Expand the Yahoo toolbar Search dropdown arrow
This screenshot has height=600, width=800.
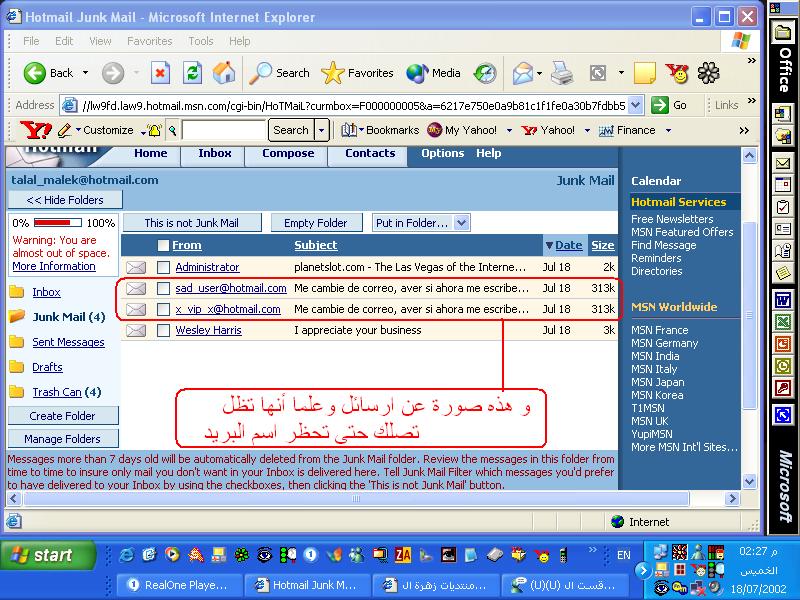coord(321,130)
